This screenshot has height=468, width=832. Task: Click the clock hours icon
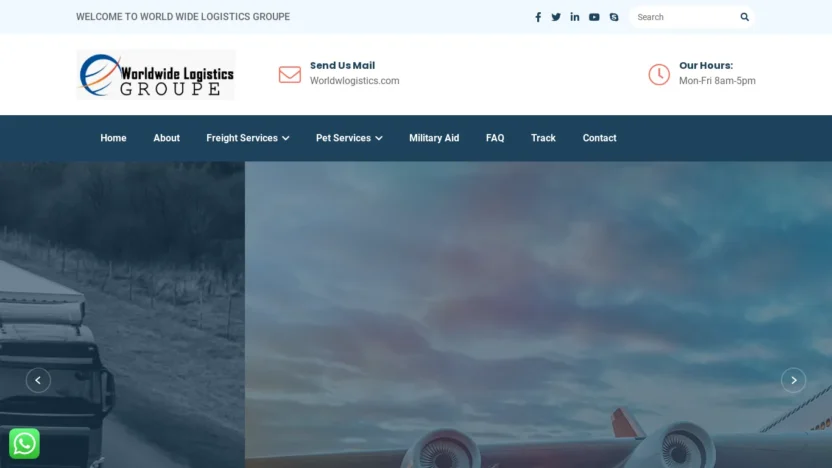(659, 74)
